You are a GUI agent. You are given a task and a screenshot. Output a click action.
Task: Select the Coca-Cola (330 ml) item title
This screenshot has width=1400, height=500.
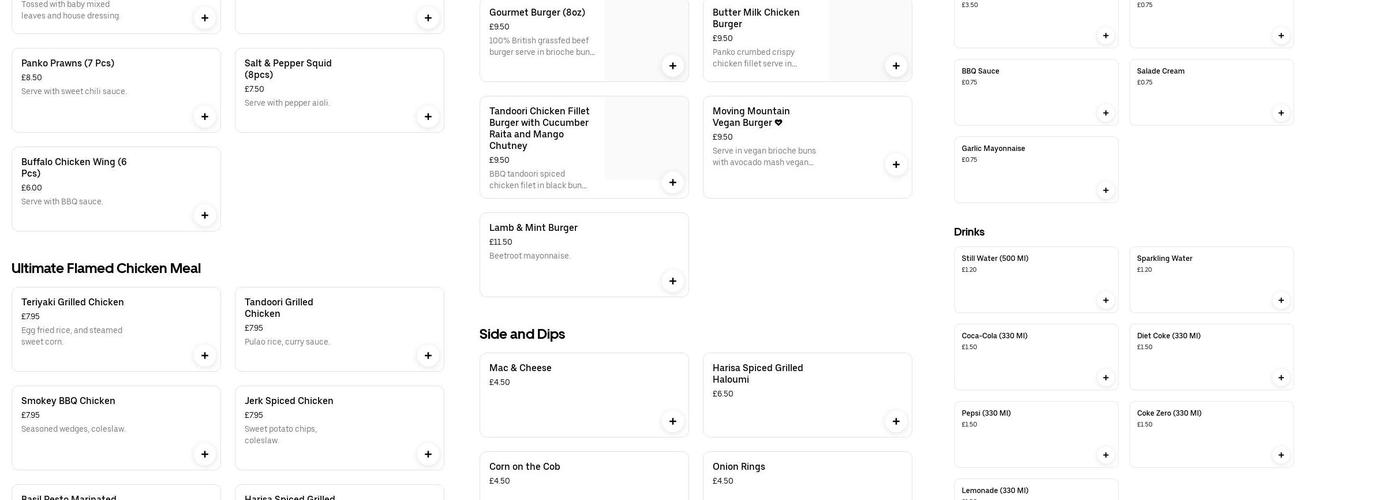tap(994, 336)
